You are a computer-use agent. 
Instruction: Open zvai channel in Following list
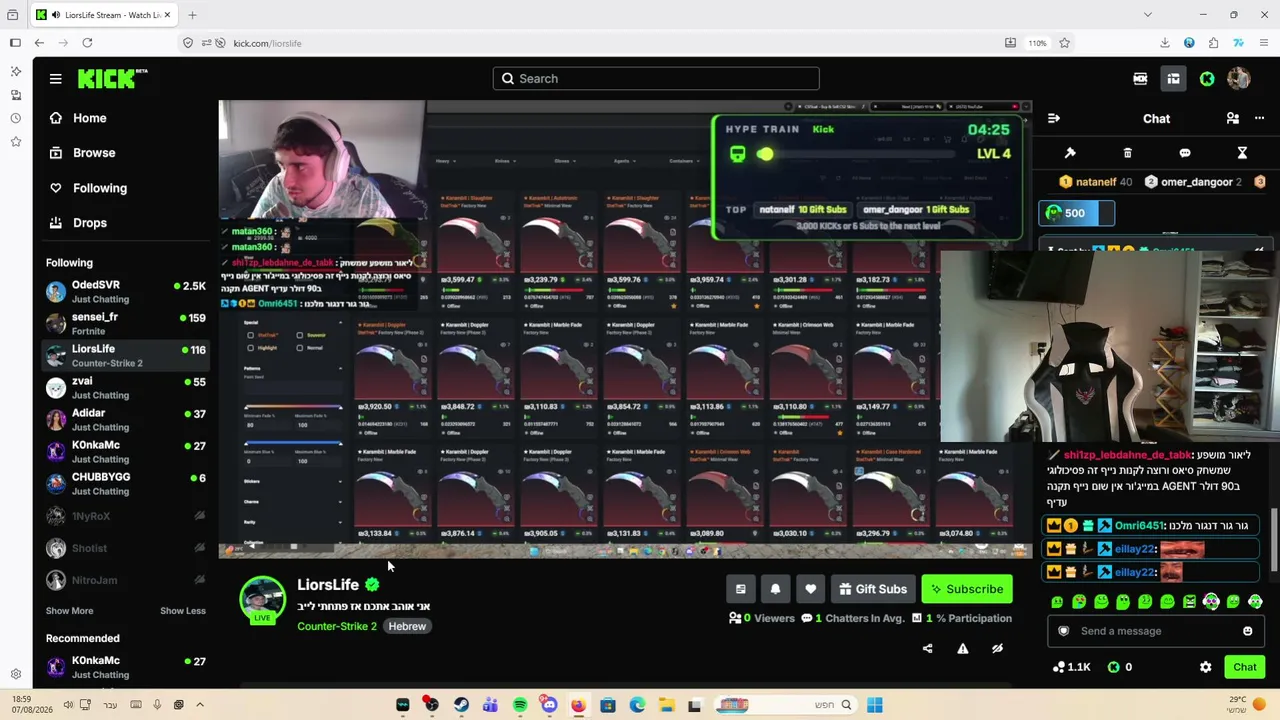[x=125, y=387]
